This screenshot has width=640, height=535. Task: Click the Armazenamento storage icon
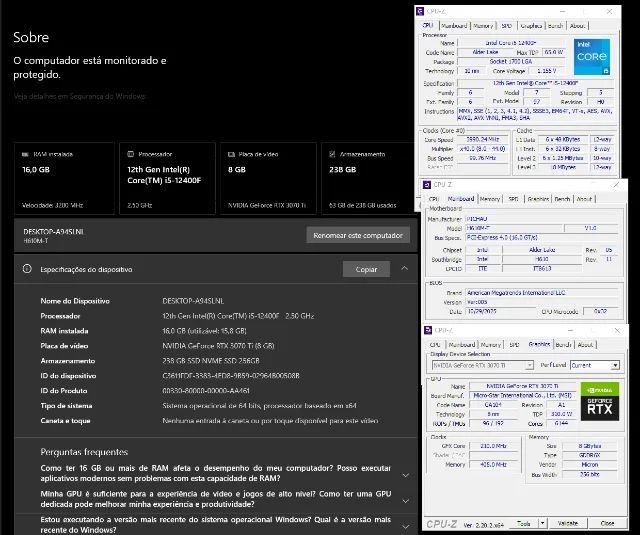[332, 154]
